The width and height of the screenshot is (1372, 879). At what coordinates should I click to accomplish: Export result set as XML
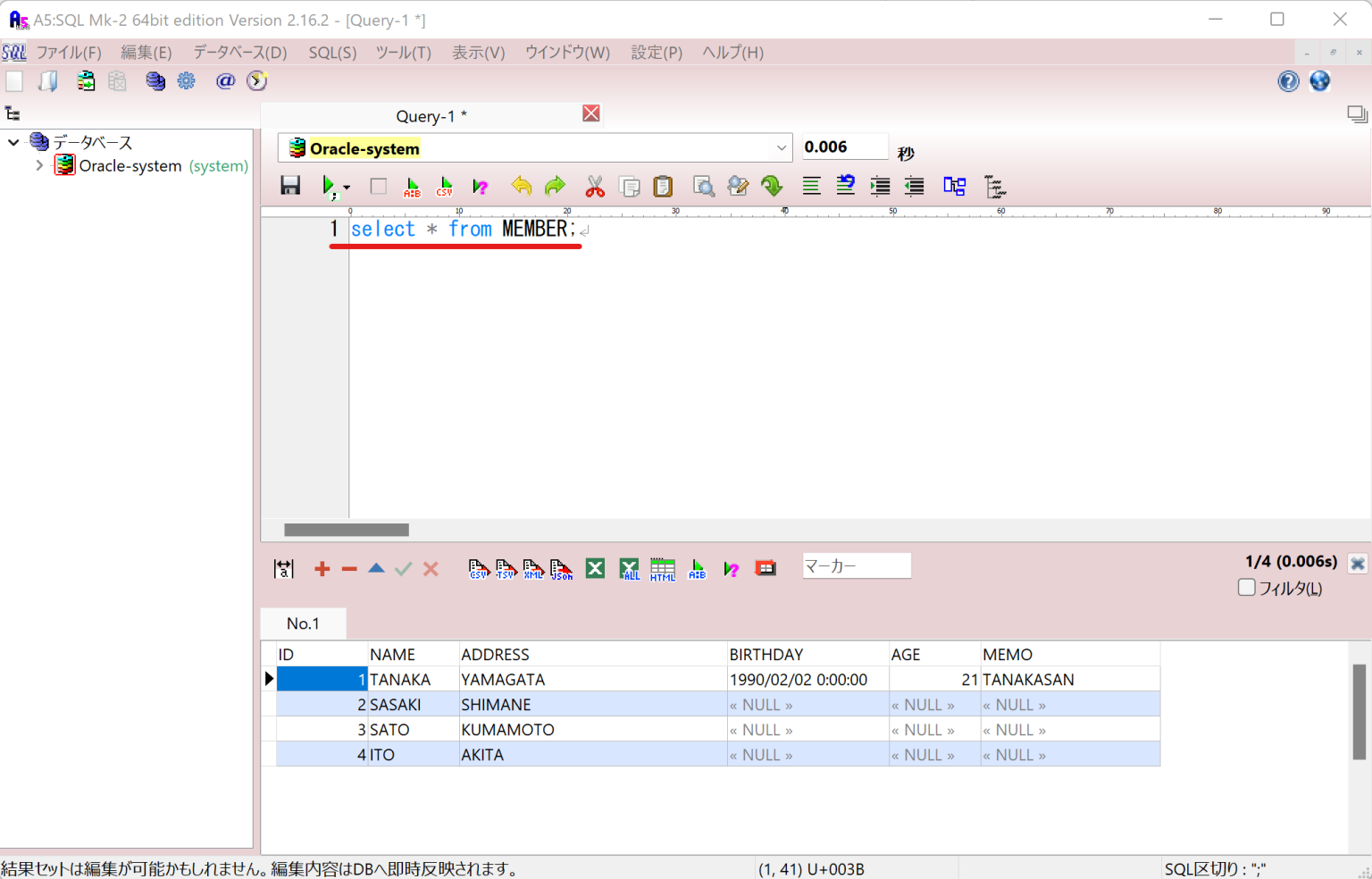coord(533,568)
